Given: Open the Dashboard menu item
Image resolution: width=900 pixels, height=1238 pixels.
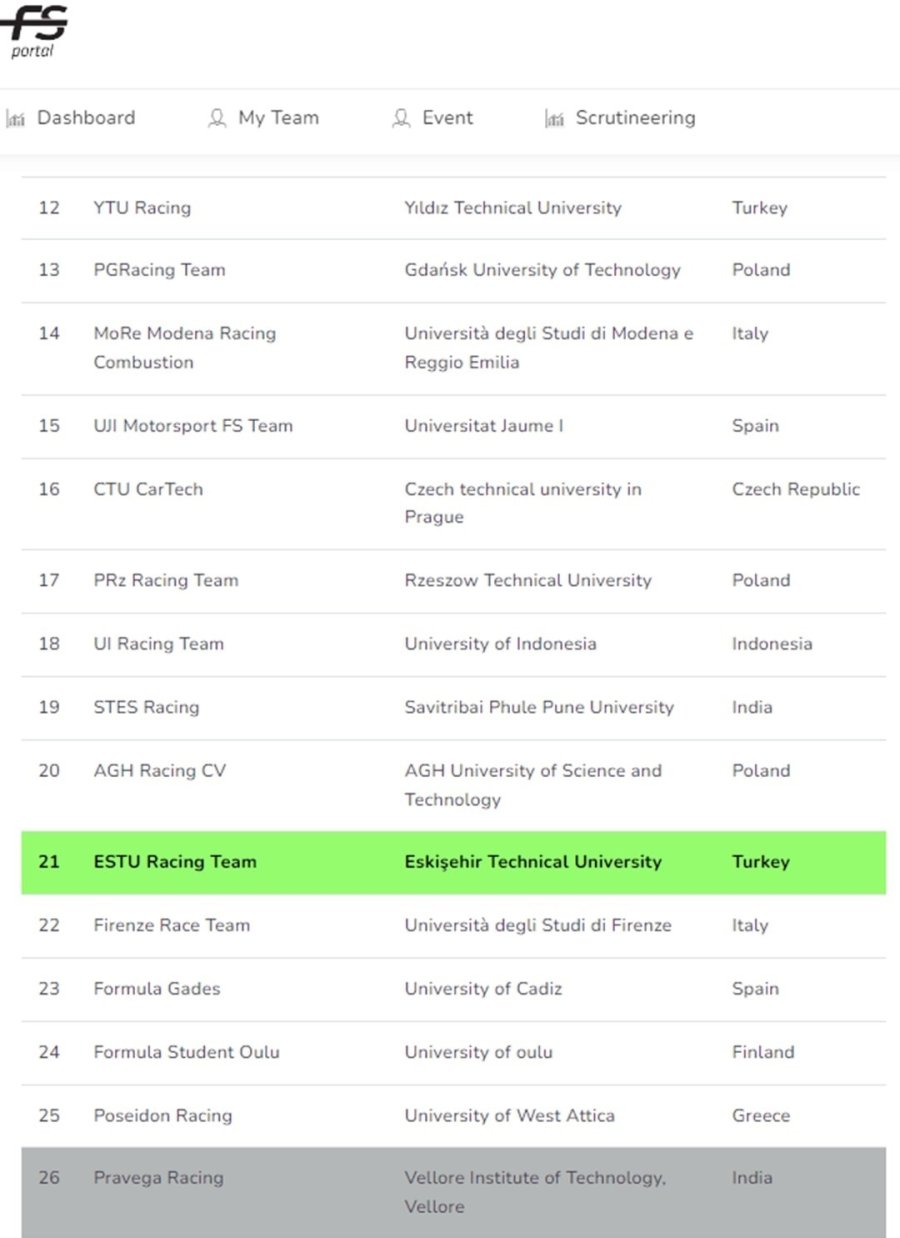Looking at the screenshot, I should click(85, 118).
